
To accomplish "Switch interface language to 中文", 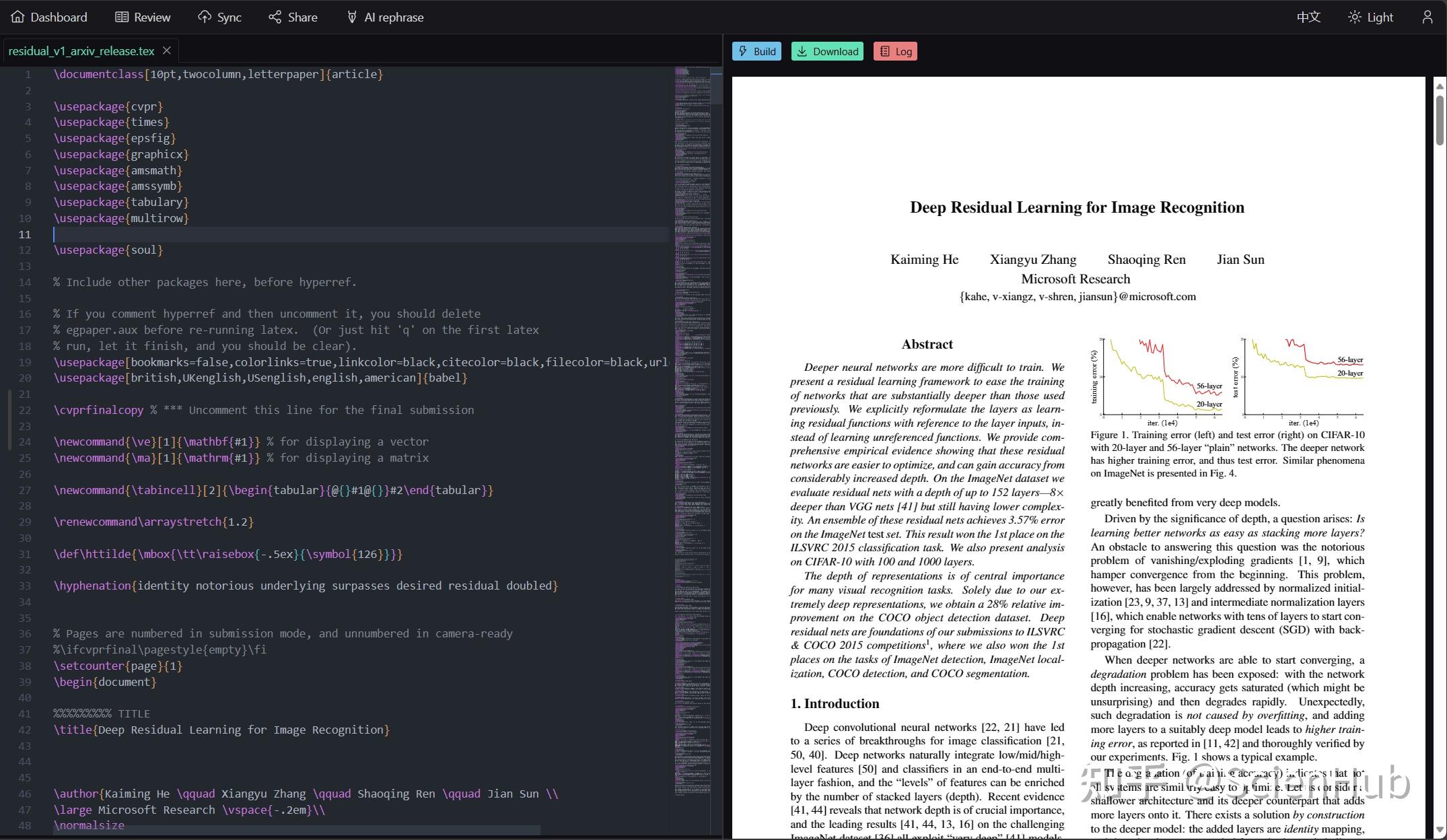I will tap(1308, 17).
